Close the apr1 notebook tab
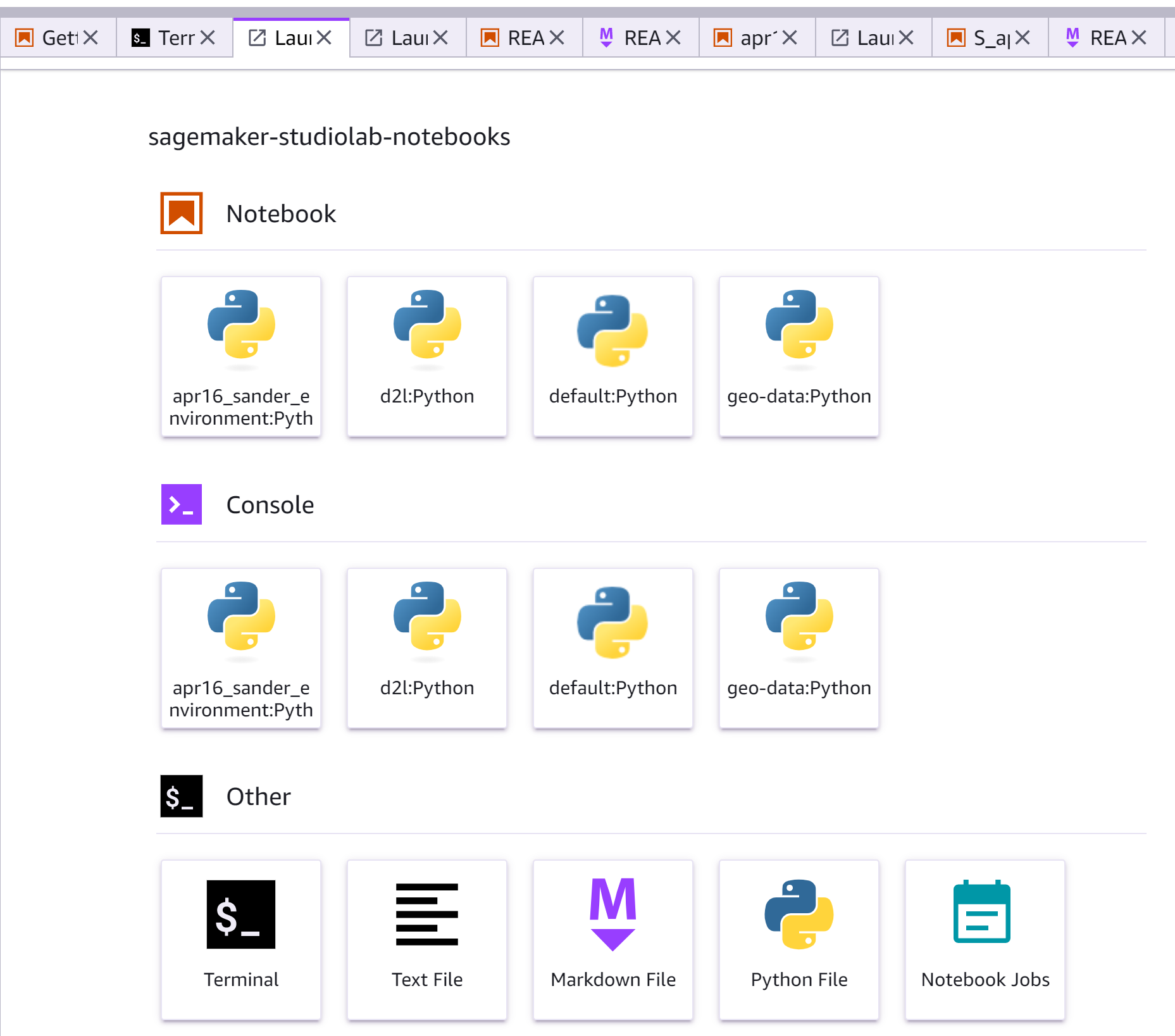 pos(789,38)
